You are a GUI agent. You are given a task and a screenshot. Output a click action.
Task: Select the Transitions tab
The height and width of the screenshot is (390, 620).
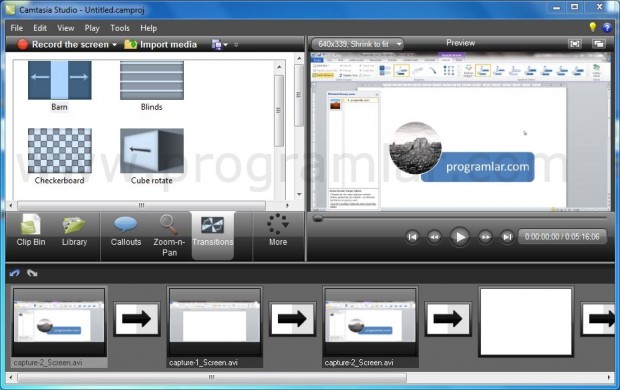coord(213,235)
